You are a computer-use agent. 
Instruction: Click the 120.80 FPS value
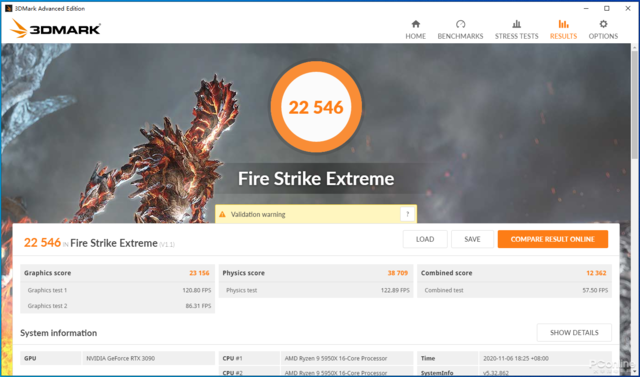197,291
